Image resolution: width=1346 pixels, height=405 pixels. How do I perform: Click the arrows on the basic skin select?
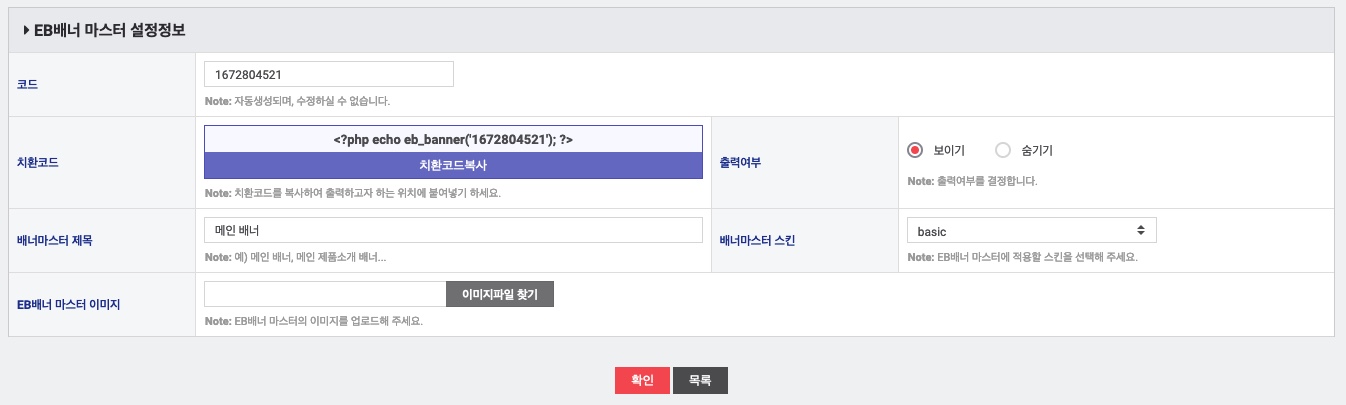[x=1142, y=231]
